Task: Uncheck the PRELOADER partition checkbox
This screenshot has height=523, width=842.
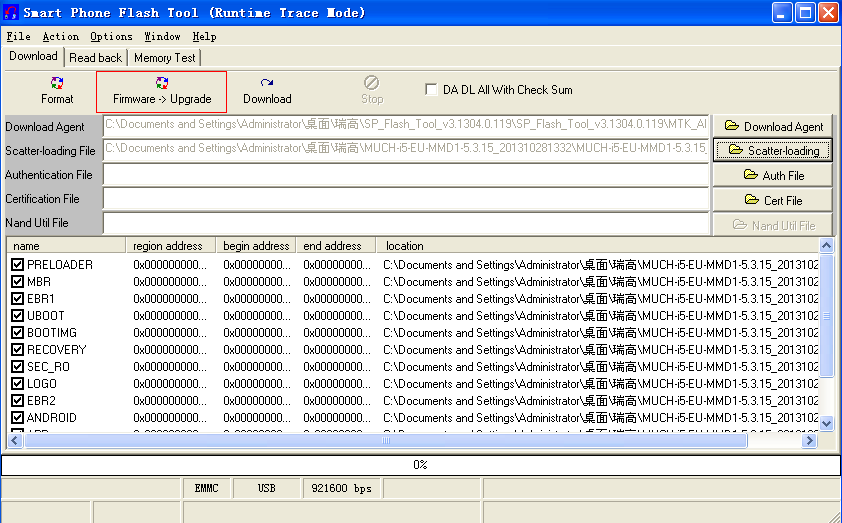Action: pyautogui.click(x=17, y=265)
